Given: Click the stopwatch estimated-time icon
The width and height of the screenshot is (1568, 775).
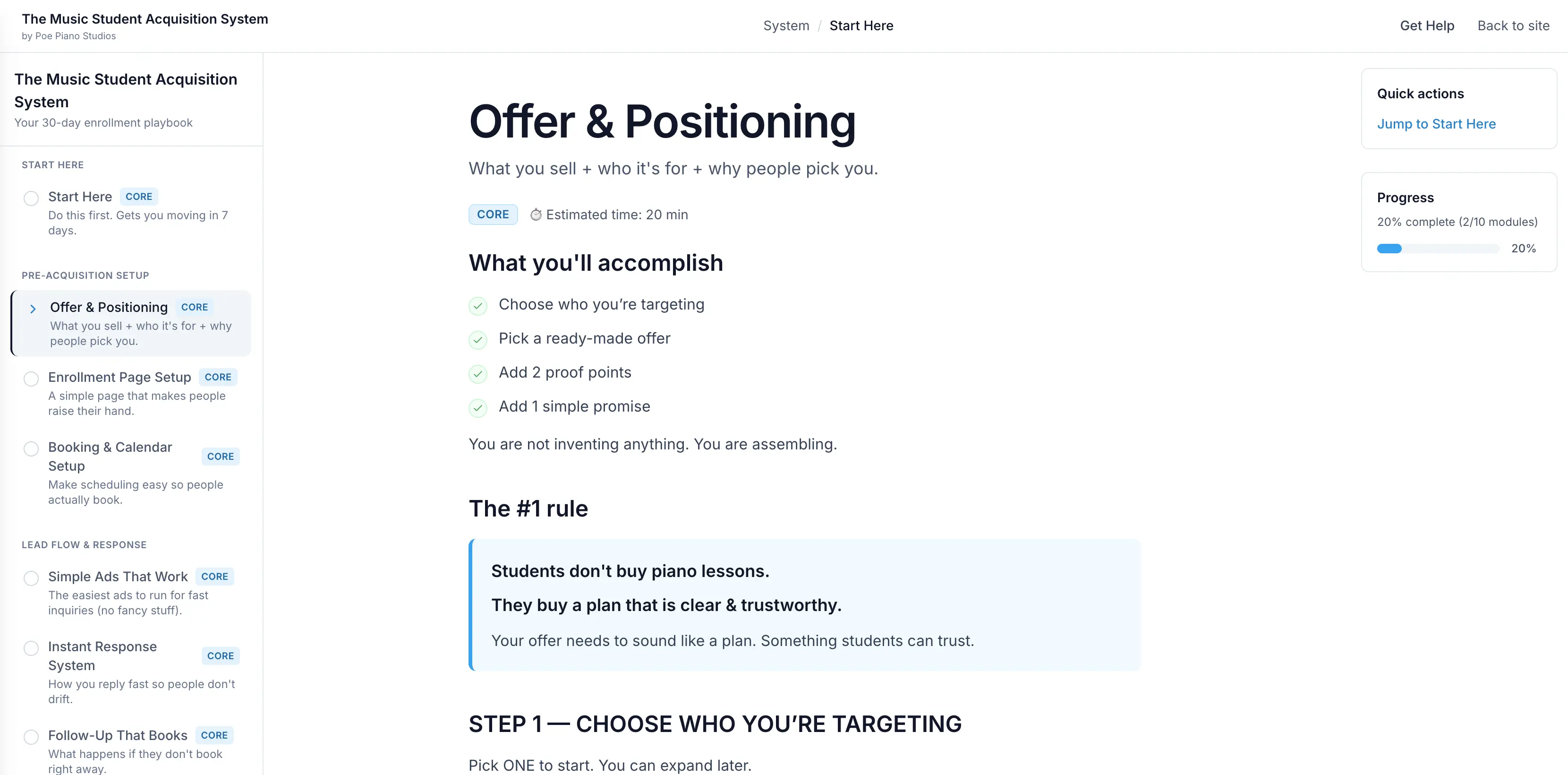Looking at the screenshot, I should pos(536,215).
